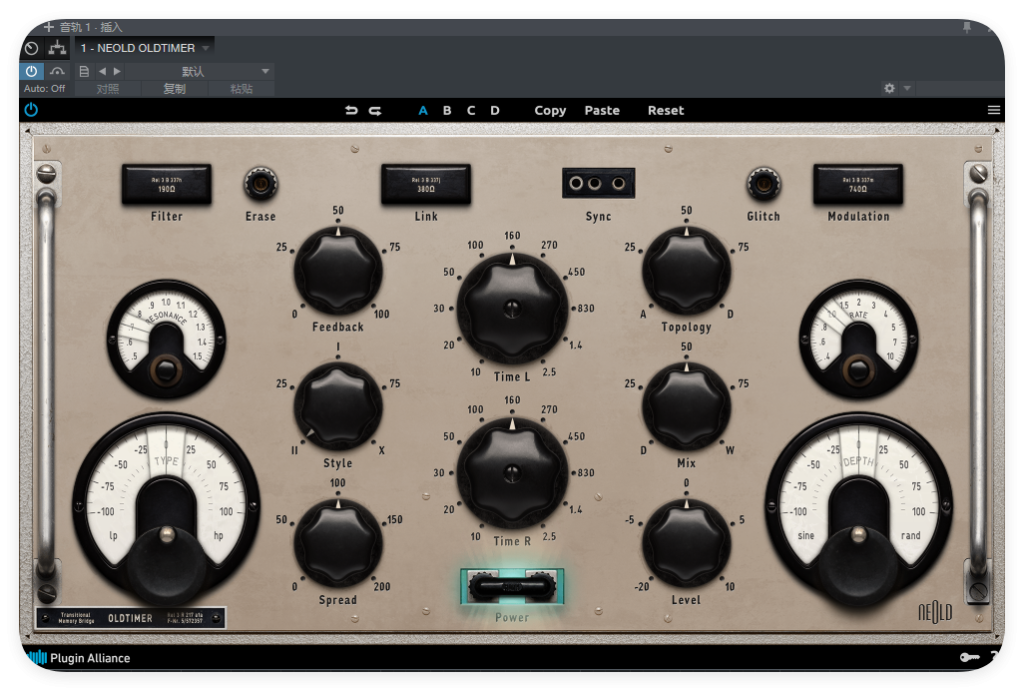1024x691 pixels.
Task: Click the plus icon beside 音轨 1
Action: tap(48, 27)
